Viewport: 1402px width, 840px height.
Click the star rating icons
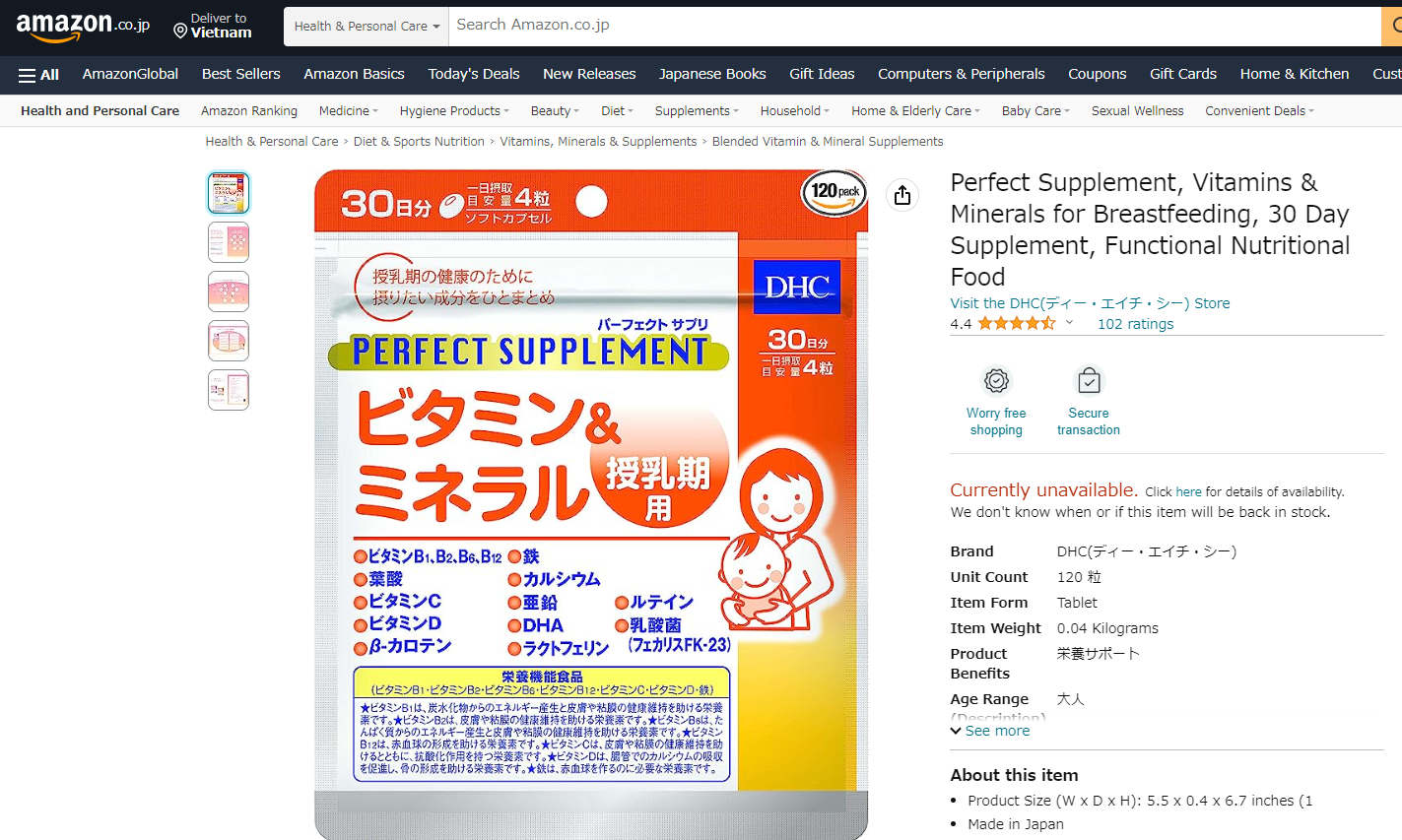1016,323
